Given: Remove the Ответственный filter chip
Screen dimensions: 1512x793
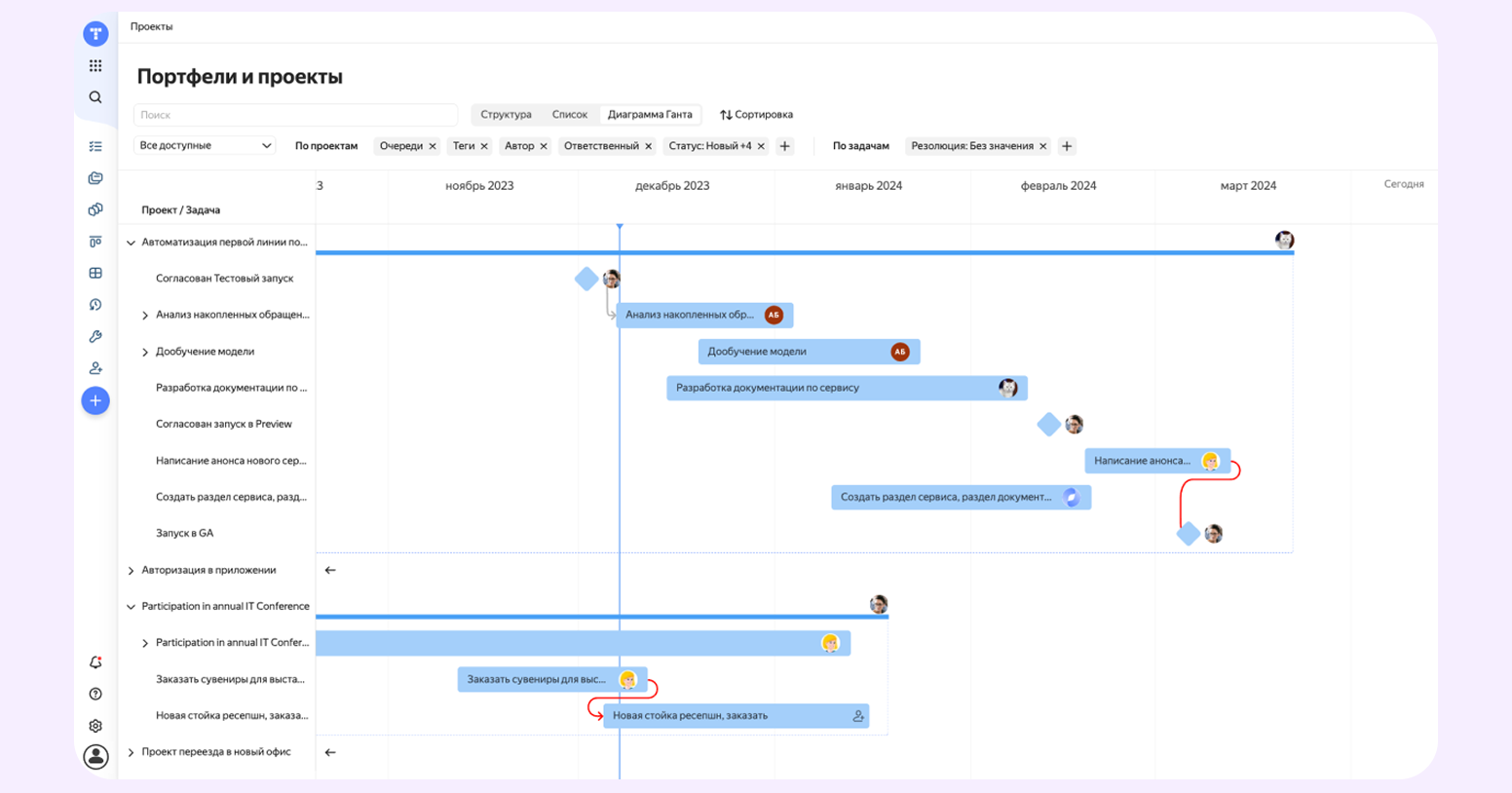Looking at the screenshot, I should click(649, 146).
